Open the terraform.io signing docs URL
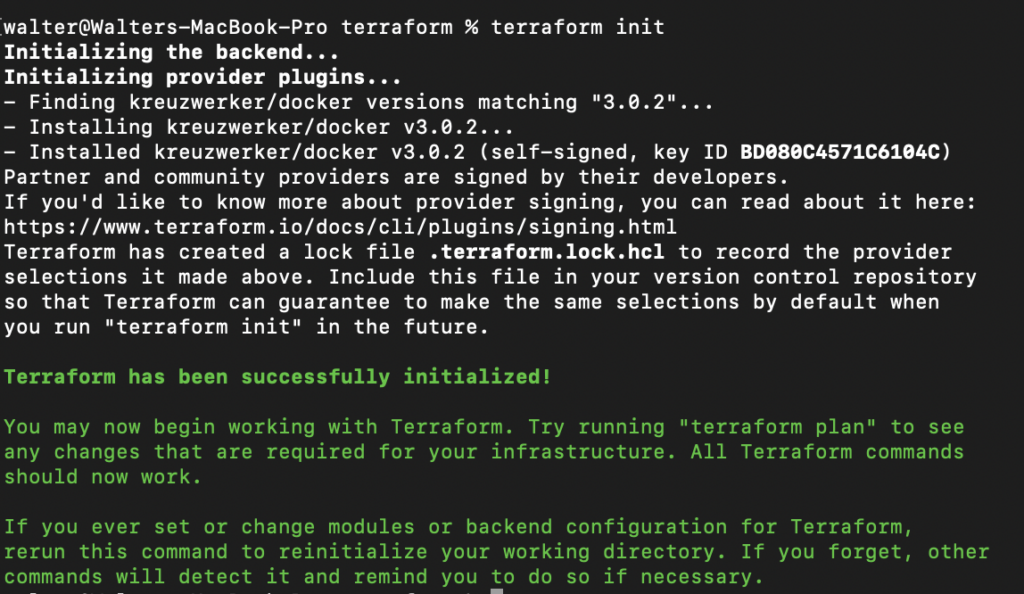This screenshot has height=594, width=1024. coord(340,227)
